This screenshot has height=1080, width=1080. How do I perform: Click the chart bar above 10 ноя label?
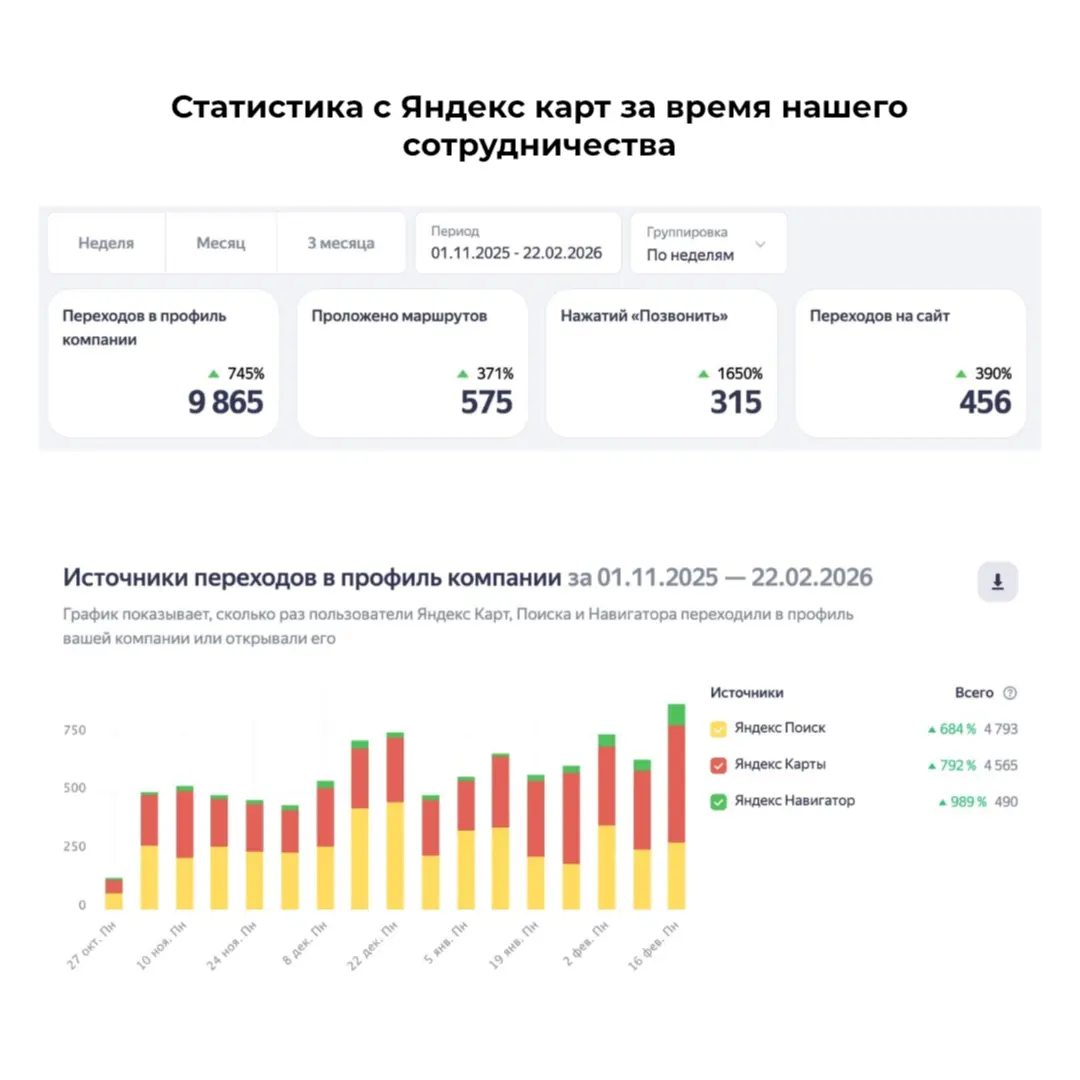click(x=184, y=847)
